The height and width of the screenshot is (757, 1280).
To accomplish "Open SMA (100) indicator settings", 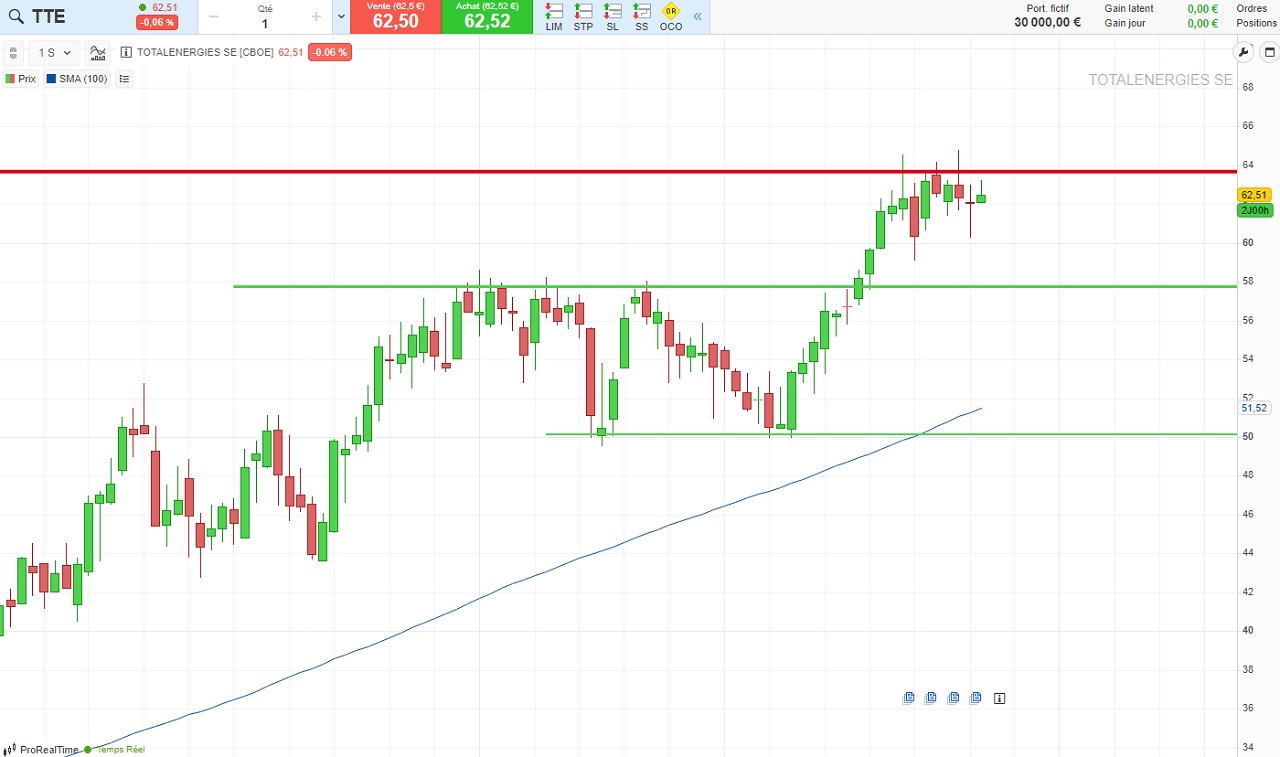I will click(x=83, y=78).
